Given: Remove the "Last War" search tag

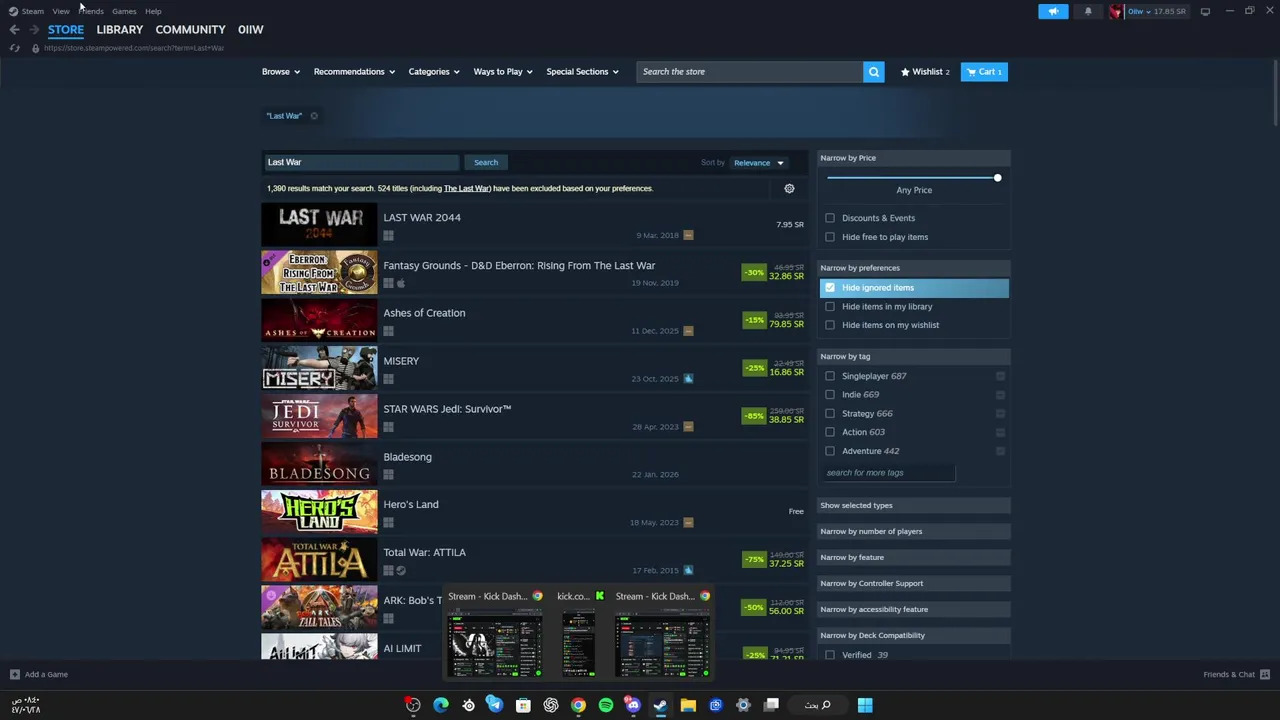Looking at the screenshot, I should click(314, 116).
